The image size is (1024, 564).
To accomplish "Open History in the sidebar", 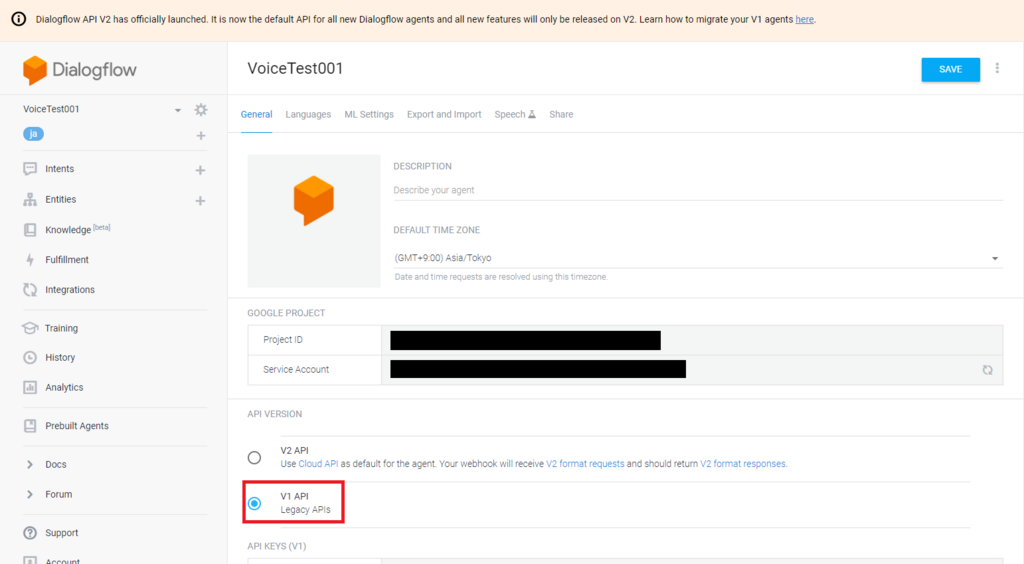I will coord(60,358).
